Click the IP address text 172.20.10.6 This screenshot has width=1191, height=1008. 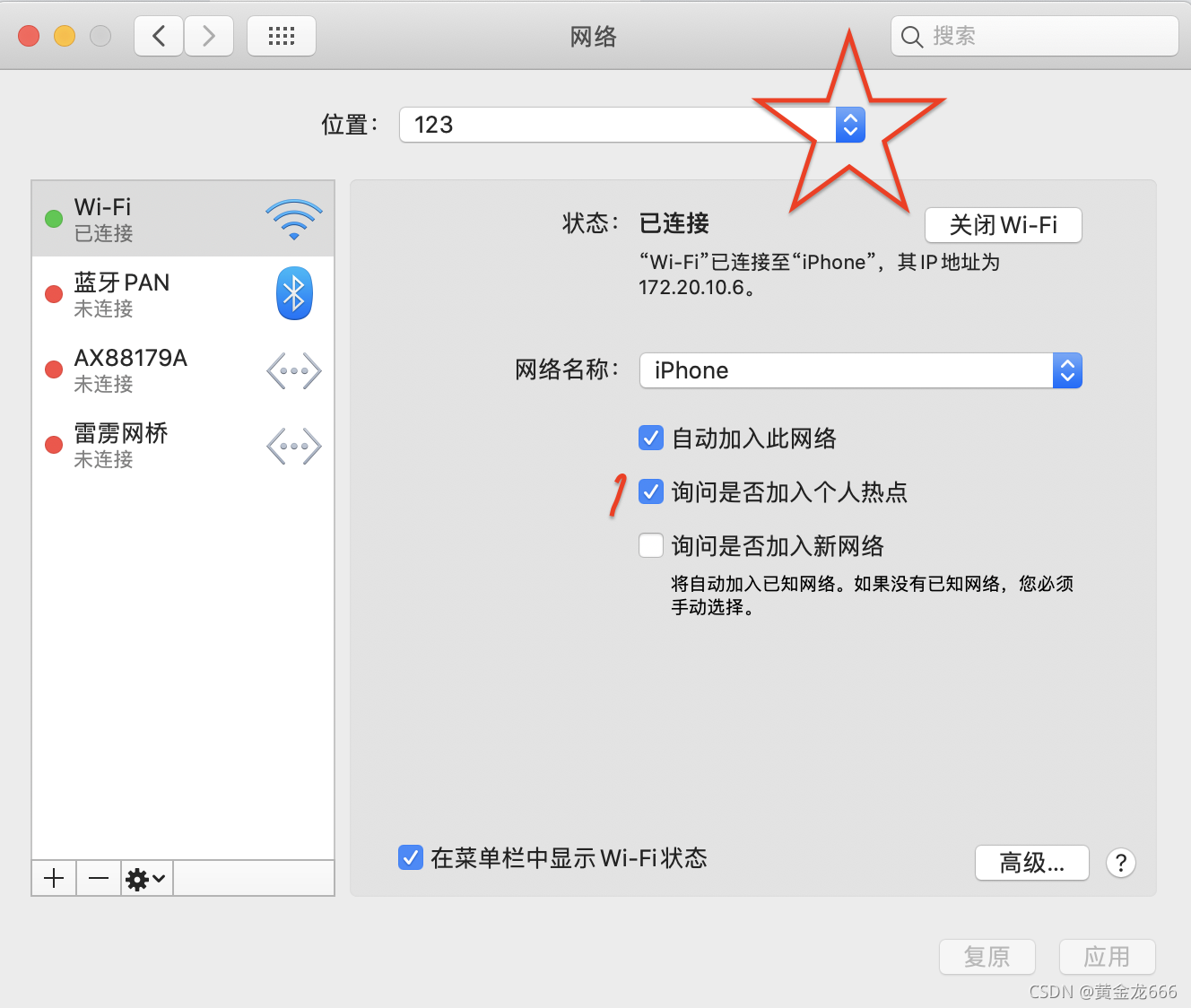(x=691, y=288)
